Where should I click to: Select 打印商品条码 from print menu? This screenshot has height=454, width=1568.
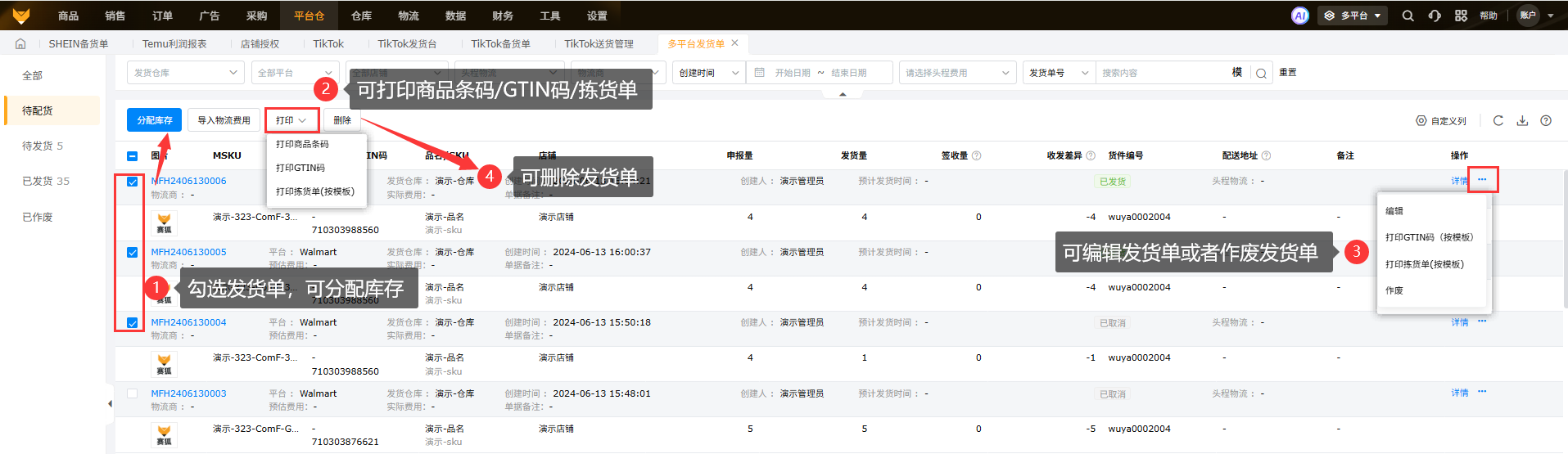point(302,144)
